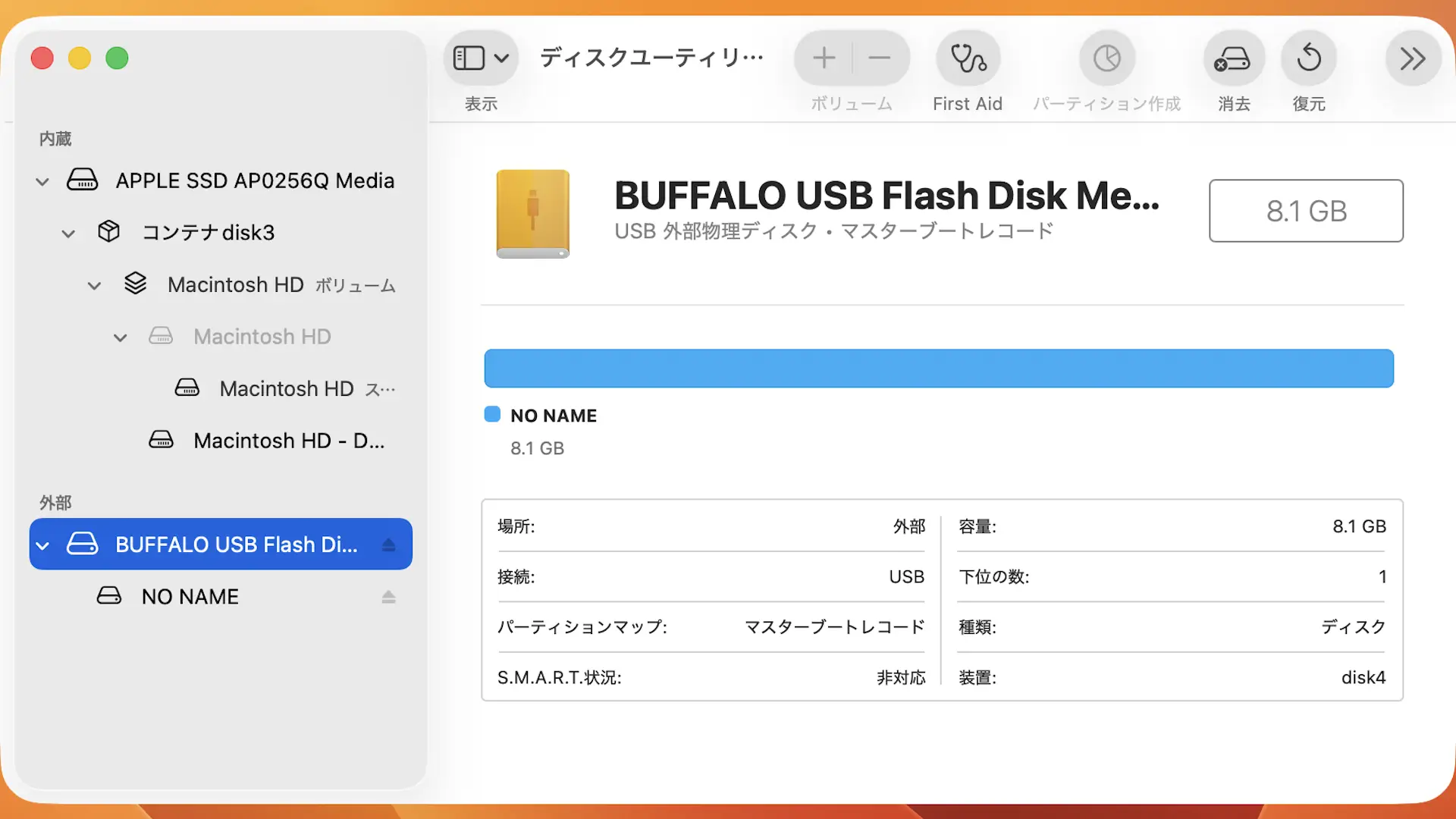Click the Restore (復元) arrow icon
Screen dimensions: 1456x819
(x=1309, y=58)
